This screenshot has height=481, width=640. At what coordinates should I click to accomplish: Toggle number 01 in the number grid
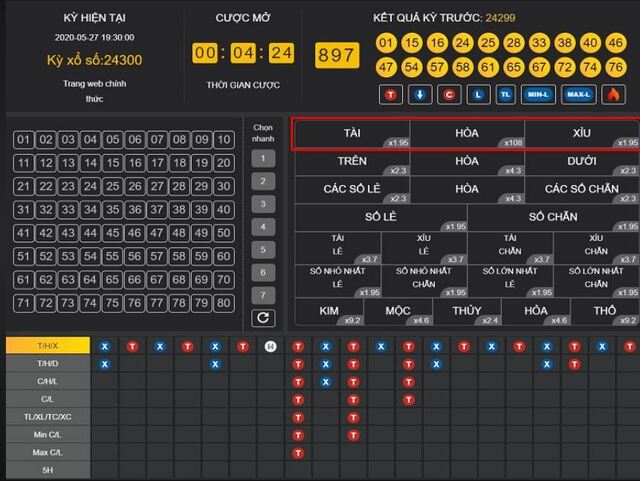[24, 140]
